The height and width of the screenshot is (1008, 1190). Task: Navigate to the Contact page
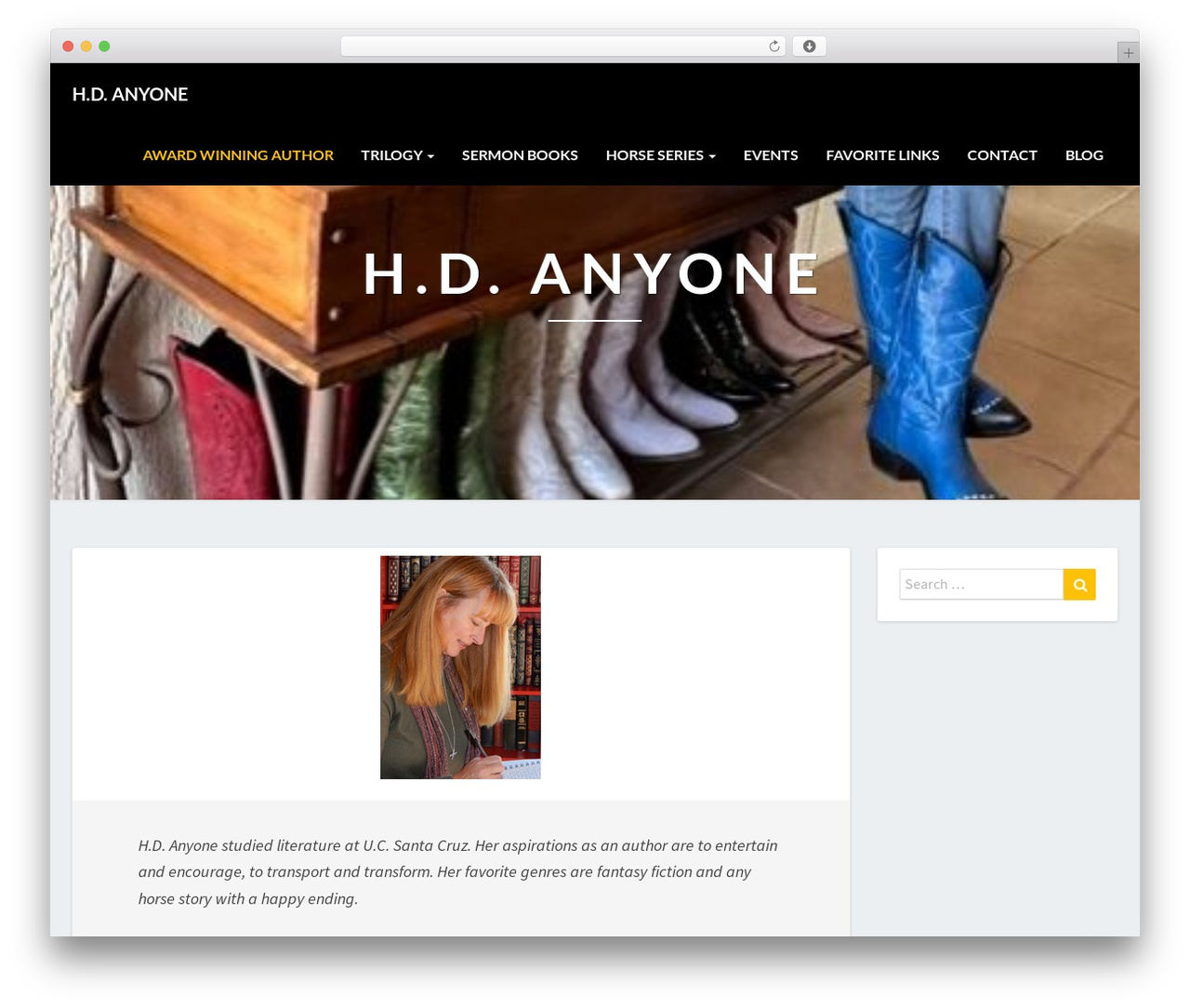point(1002,155)
